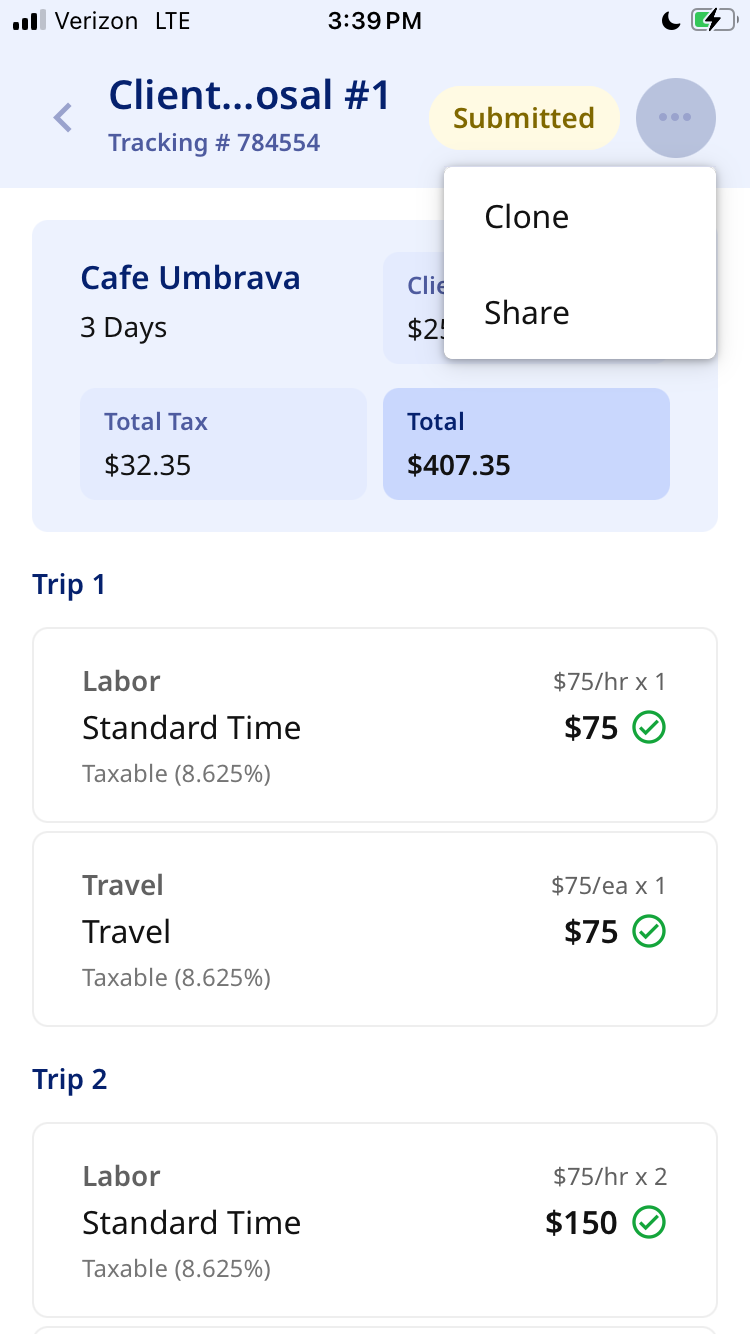This screenshot has height=1334, width=750.
Task: Click the Trip 1 Travel green checkmark
Action: tap(649, 932)
